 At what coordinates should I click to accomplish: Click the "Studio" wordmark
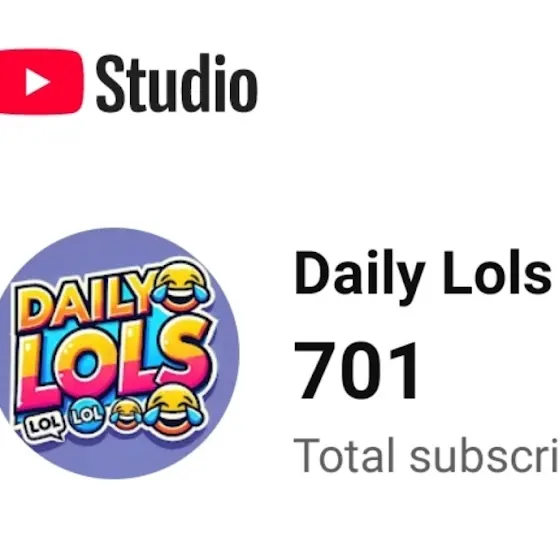click(177, 83)
